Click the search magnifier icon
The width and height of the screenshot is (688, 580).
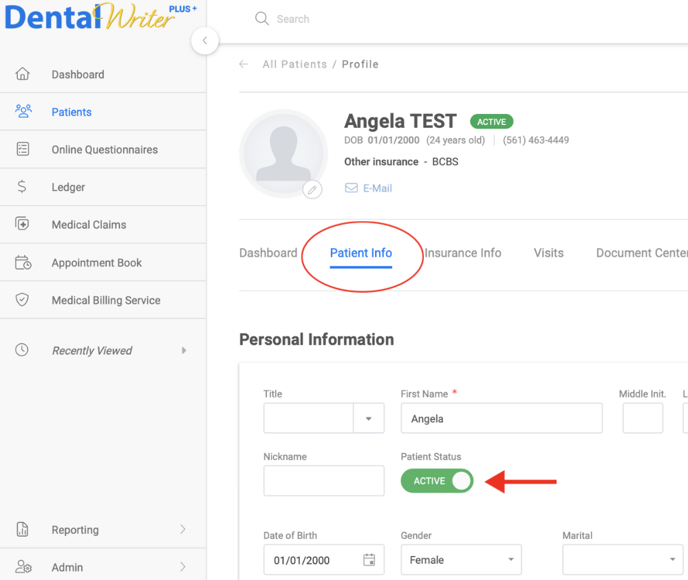pyautogui.click(x=262, y=18)
